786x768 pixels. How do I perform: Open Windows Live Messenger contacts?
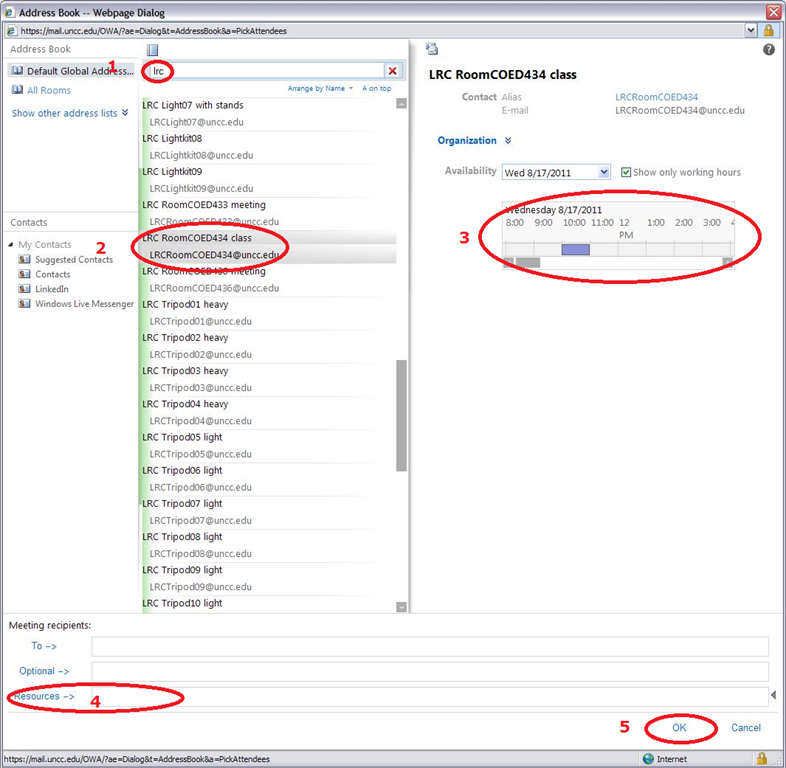tap(84, 304)
